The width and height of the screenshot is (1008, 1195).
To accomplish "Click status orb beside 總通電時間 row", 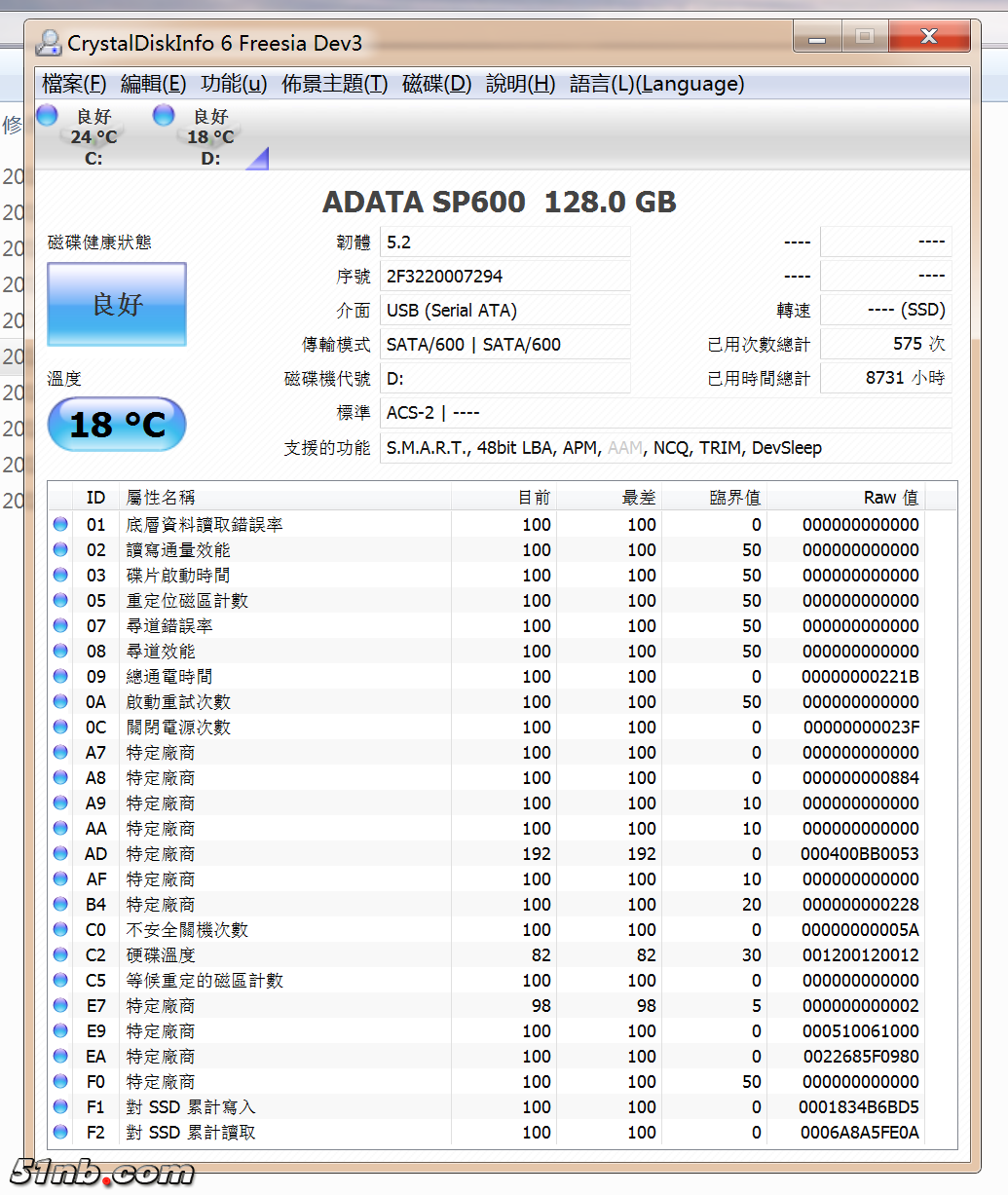I will 60,677.
